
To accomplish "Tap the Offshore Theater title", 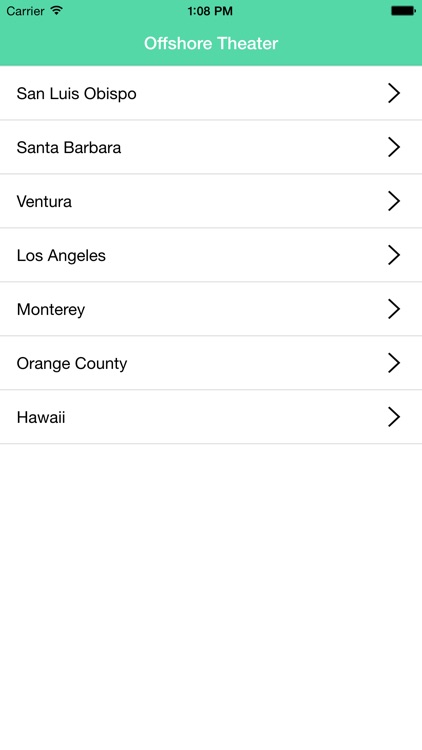I will coord(211,44).
